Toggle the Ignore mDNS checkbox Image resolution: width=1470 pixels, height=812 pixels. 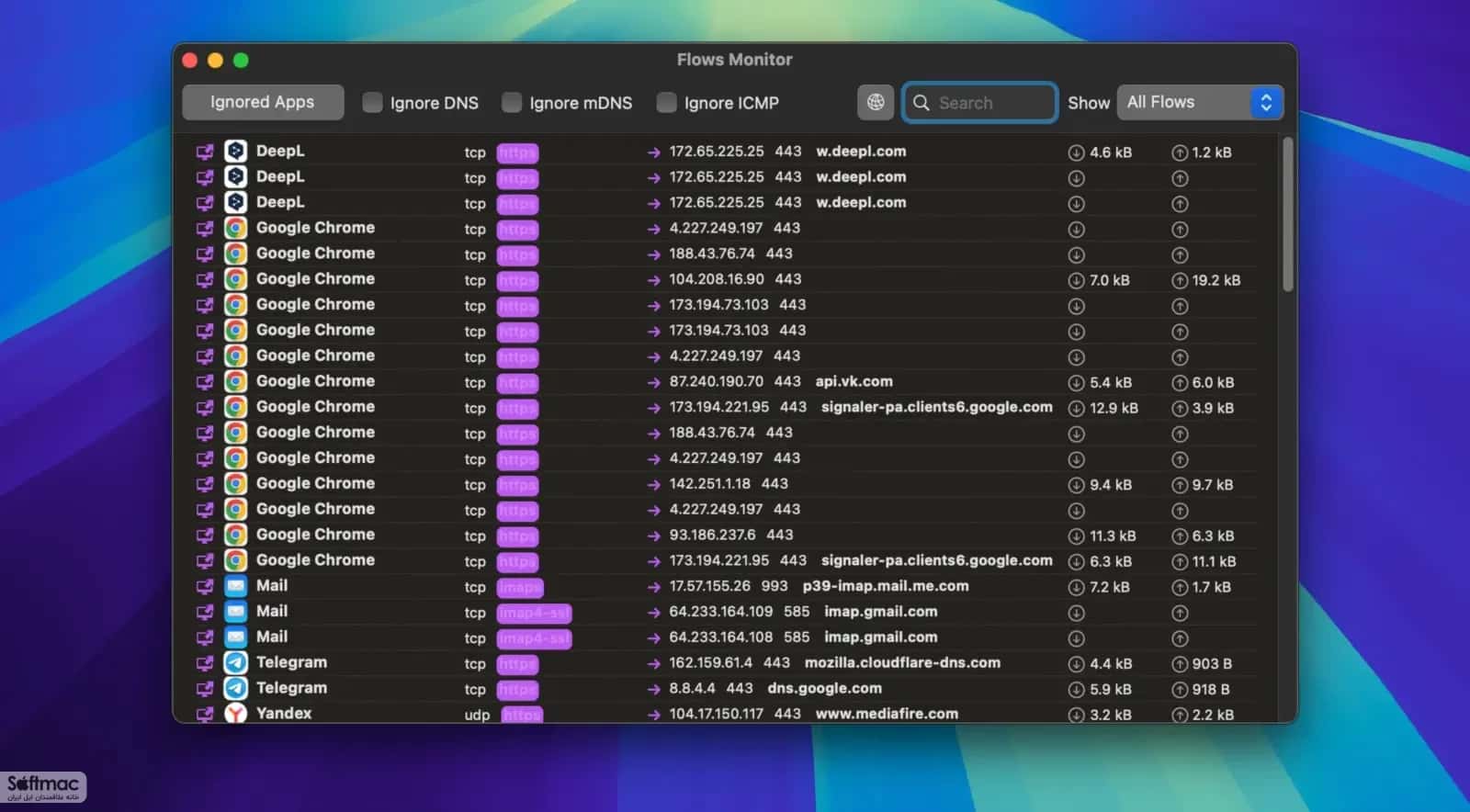coord(512,102)
